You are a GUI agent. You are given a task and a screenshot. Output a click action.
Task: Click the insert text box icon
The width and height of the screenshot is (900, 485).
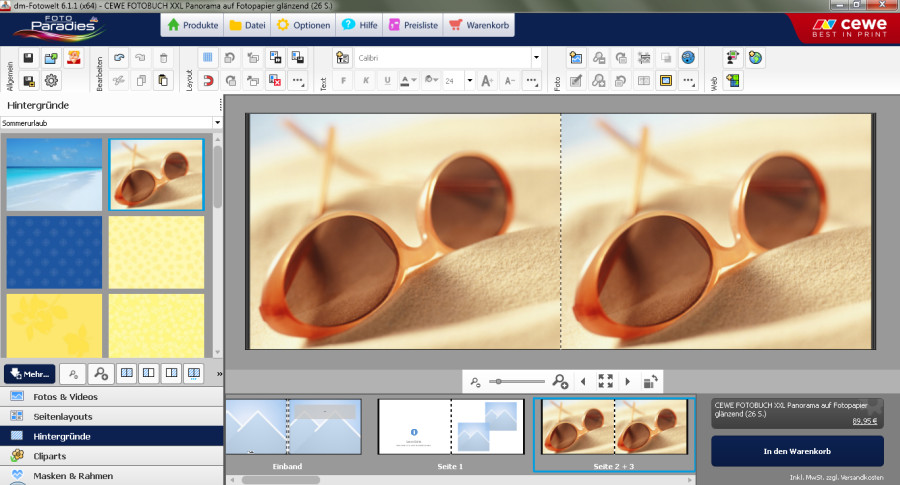pos(342,59)
